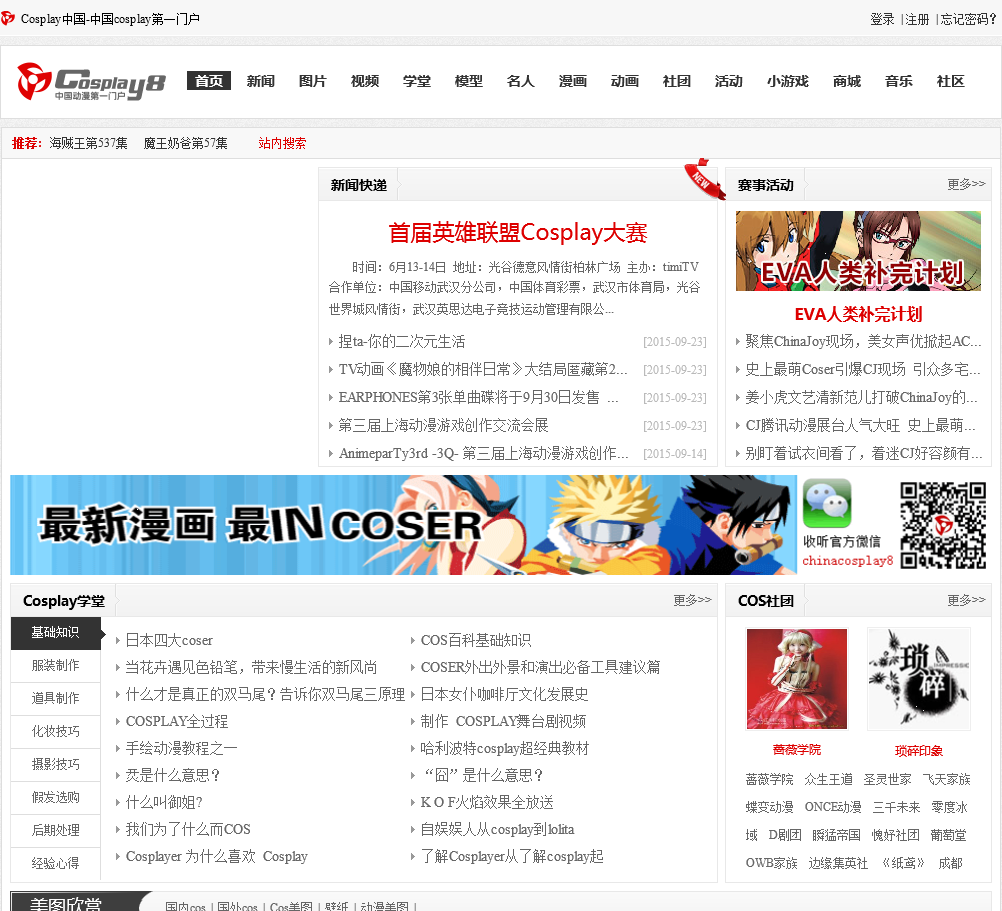The height and width of the screenshot is (911, 1002).
Task: Open the 动画 navigation menu item
Action: (x=624, y=81)
